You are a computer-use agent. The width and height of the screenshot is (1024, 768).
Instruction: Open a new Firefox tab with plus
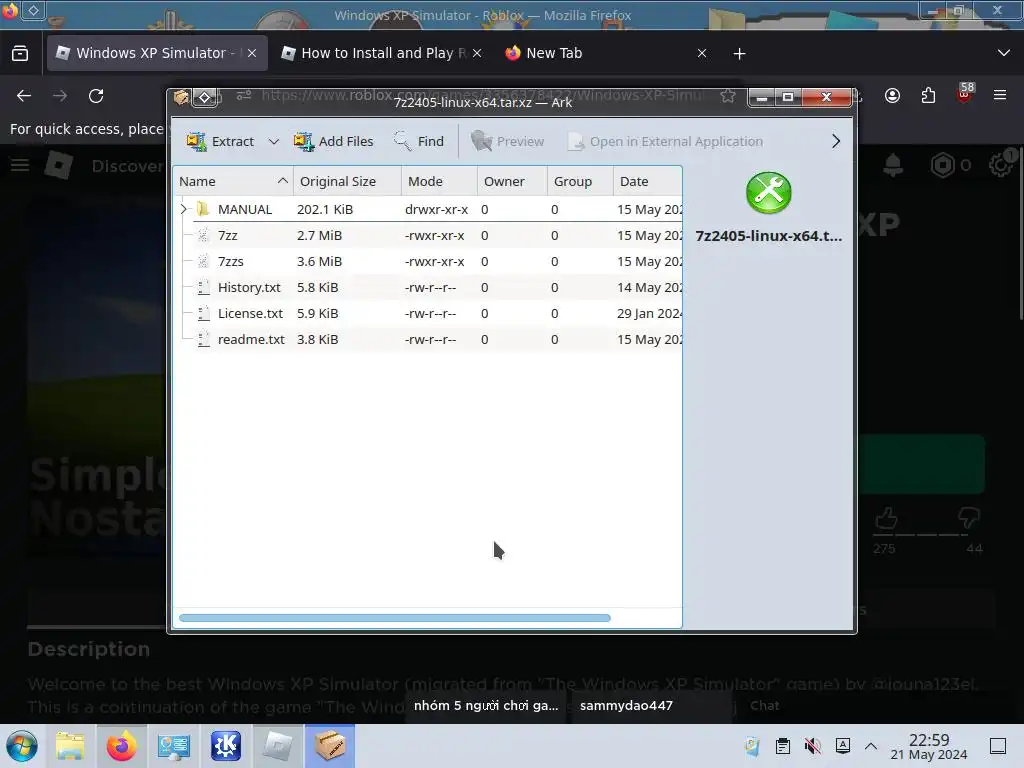[739, 54]
